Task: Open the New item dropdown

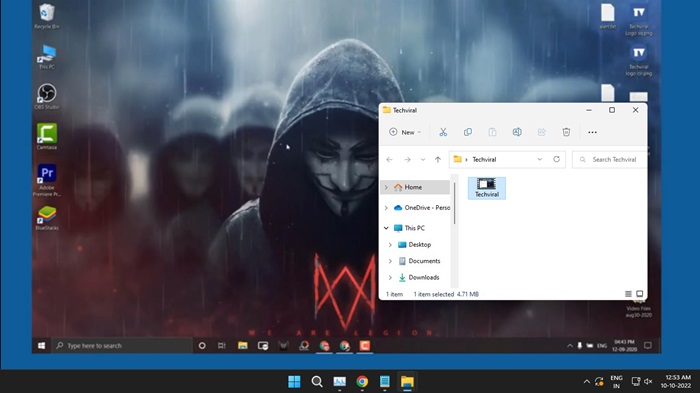Action: 405,132
